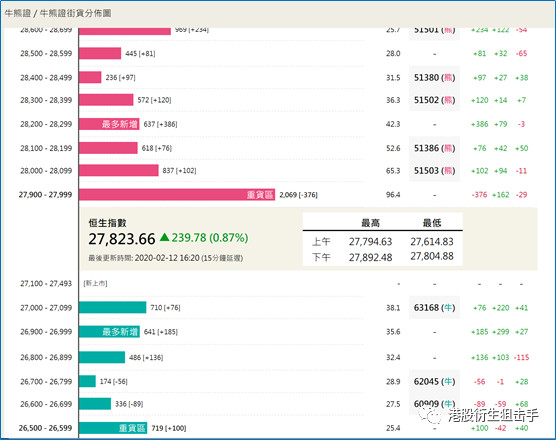This screenshot has height=440, width=556.
Task: Open bull certificate link 63168 (牛)
Action: (434, 308)
